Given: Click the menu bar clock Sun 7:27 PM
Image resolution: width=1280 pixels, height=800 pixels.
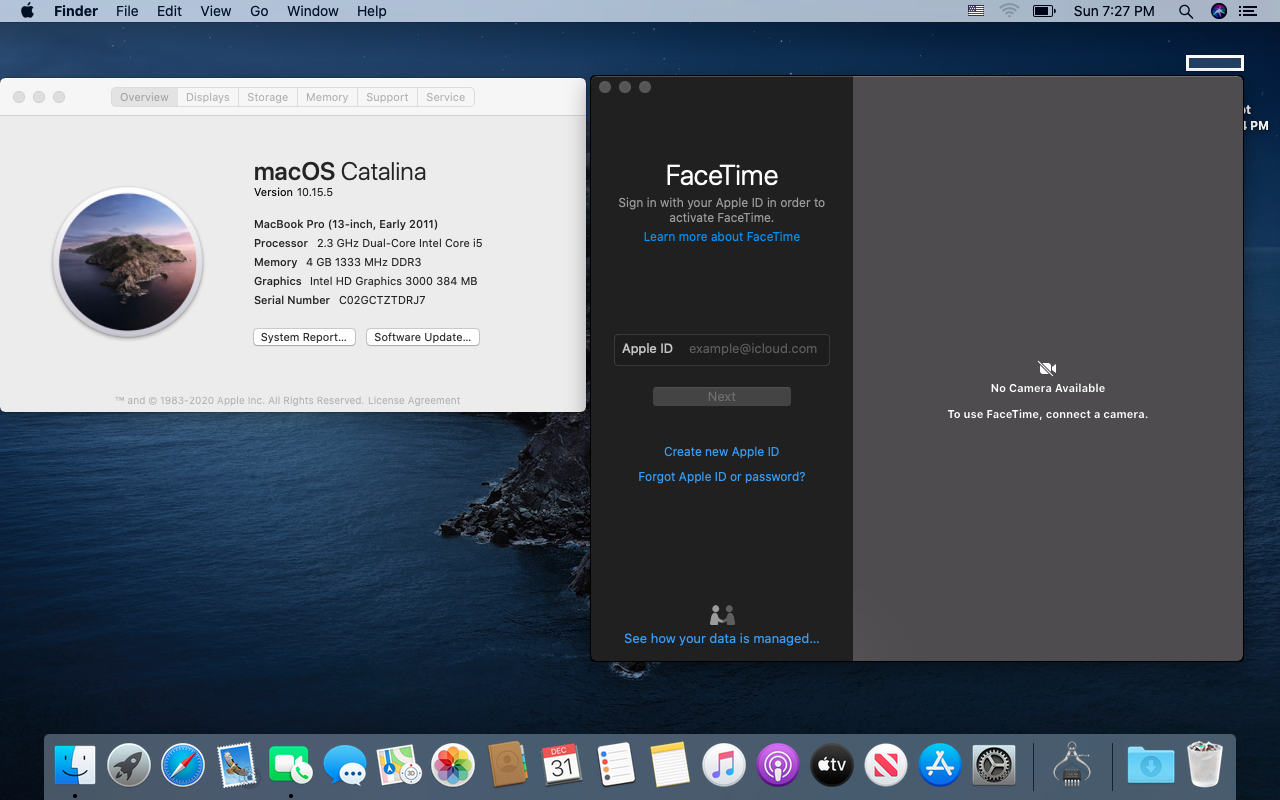Looking at the screenshot, I should tap(1114, 11).
